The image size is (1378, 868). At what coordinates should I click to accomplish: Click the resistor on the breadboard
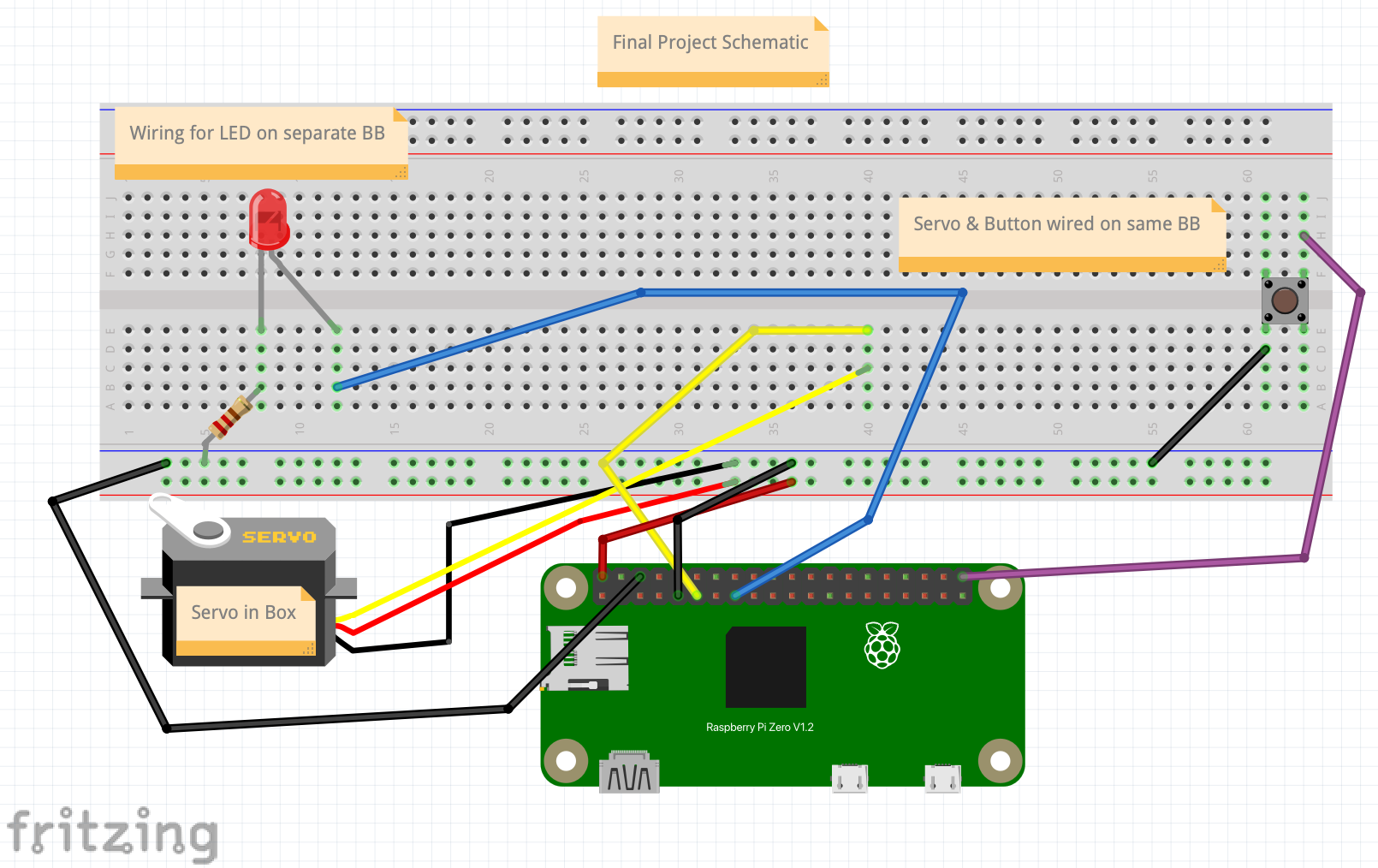coord(230,419)
